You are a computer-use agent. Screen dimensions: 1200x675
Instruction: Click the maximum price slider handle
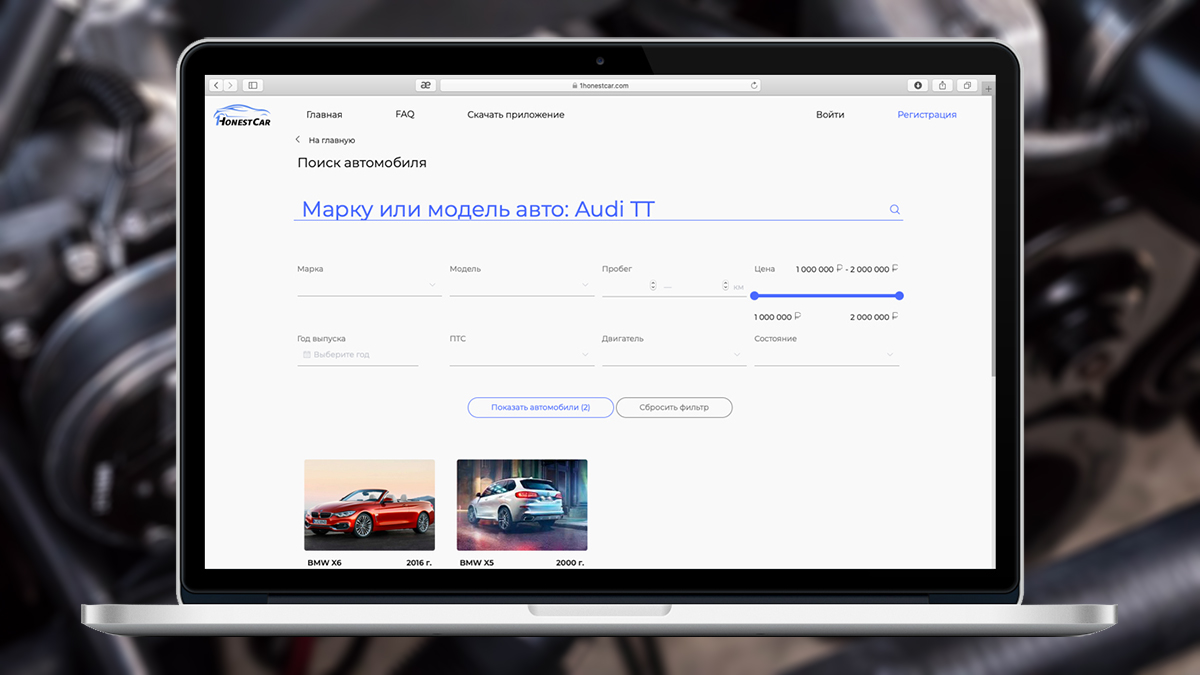899,295
